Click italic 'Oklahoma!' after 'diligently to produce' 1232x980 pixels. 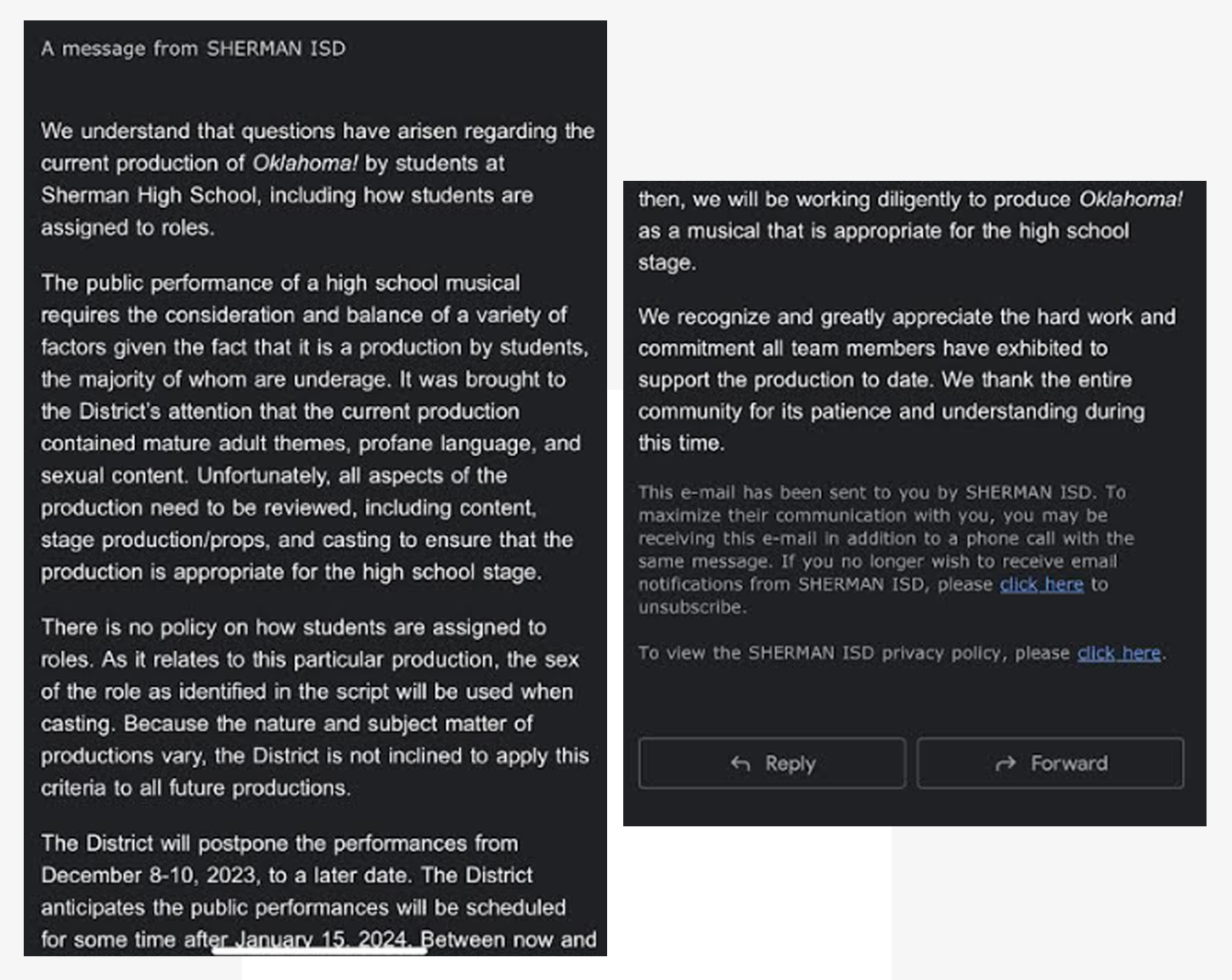pyautogui.click(x=1130, y=200)
